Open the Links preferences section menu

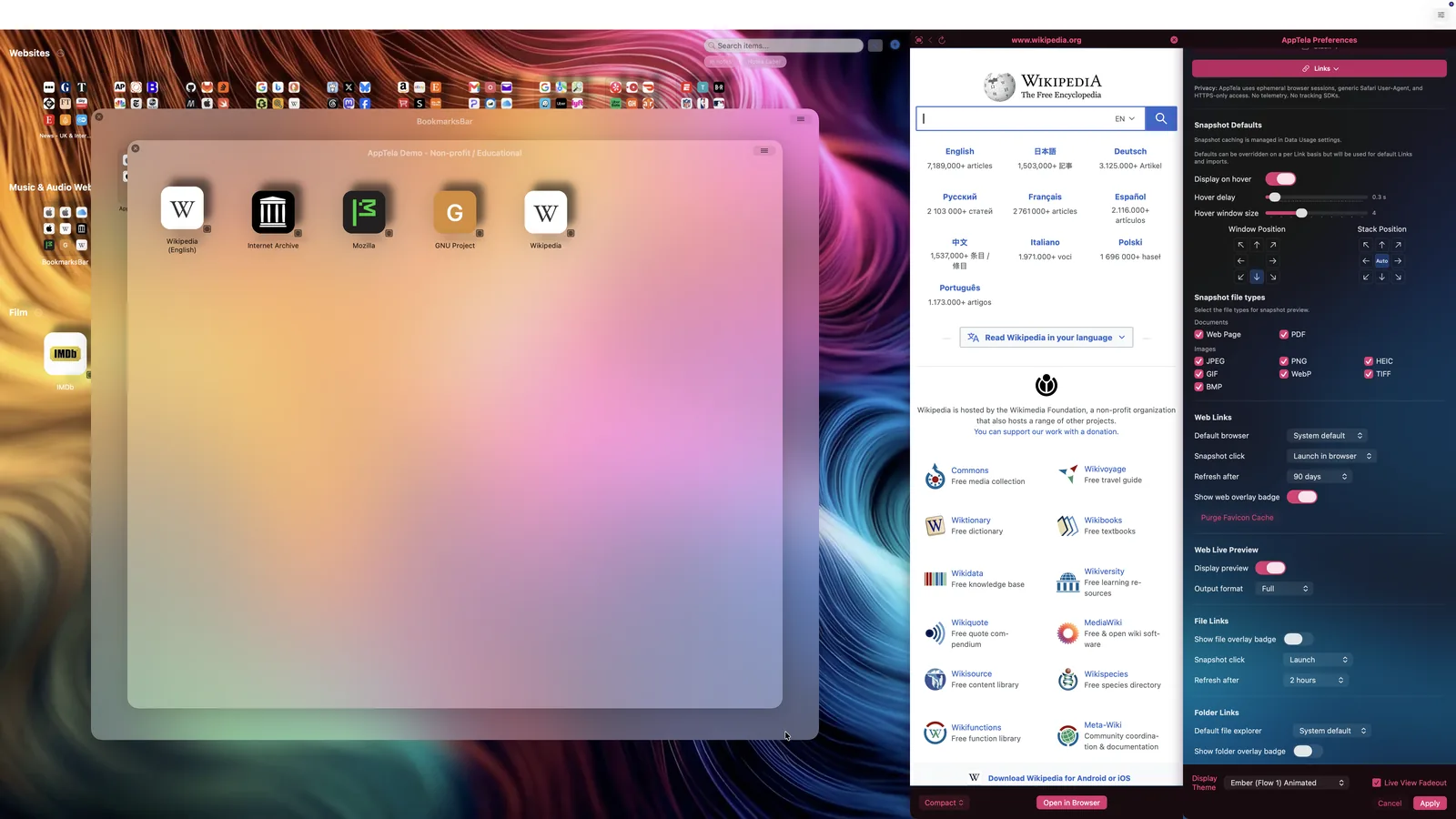point(1319,68)
